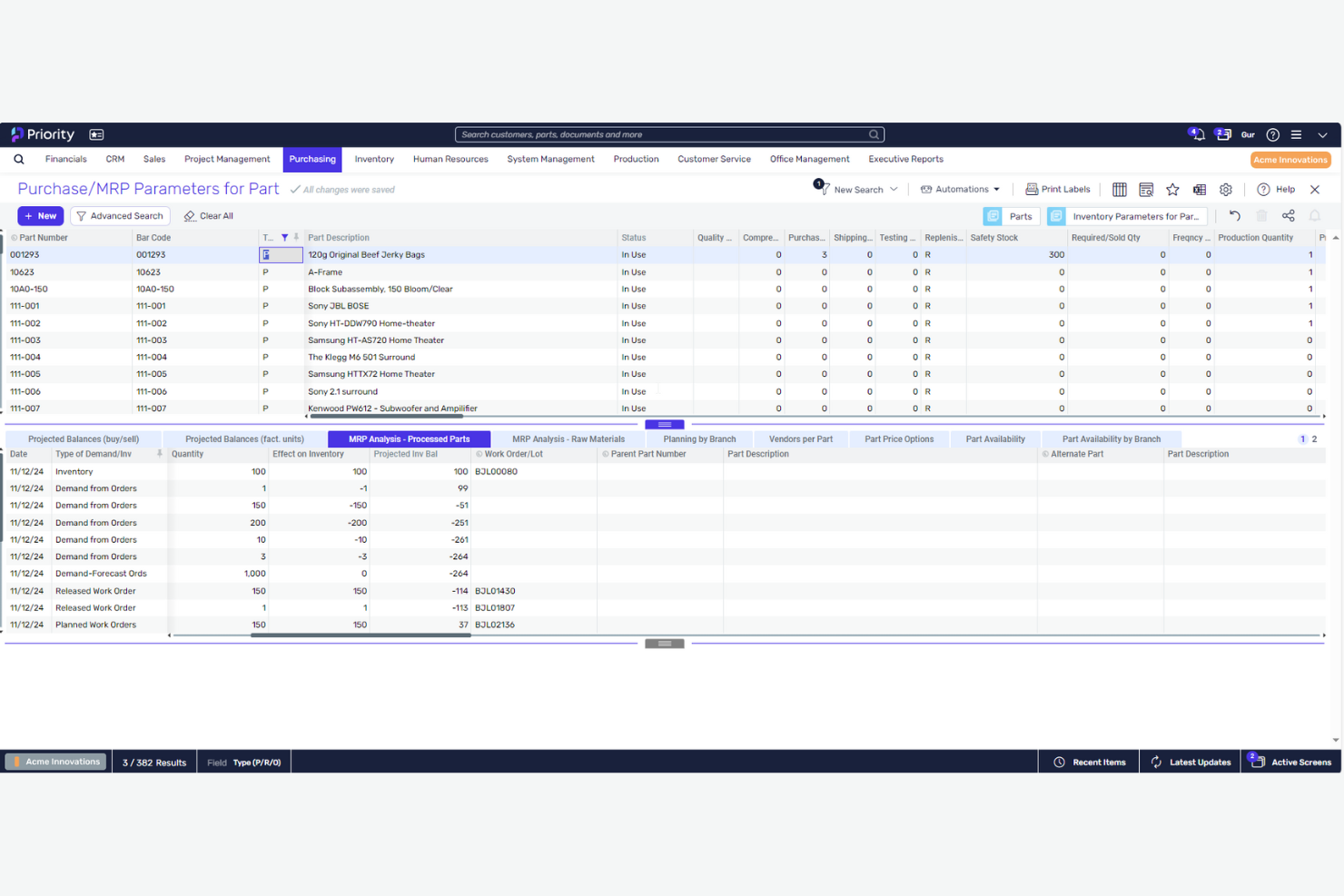Click Clear All to reset filters
Viewport: 1344px width, 896px height.
(x=208, y=215)
